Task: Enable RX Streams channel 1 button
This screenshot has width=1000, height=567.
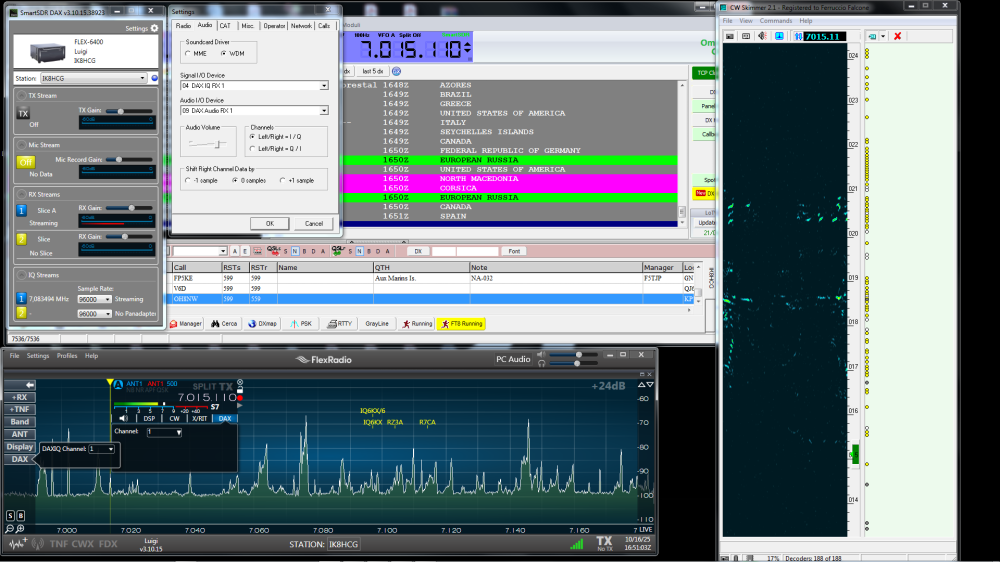Action: coord(22,211)
